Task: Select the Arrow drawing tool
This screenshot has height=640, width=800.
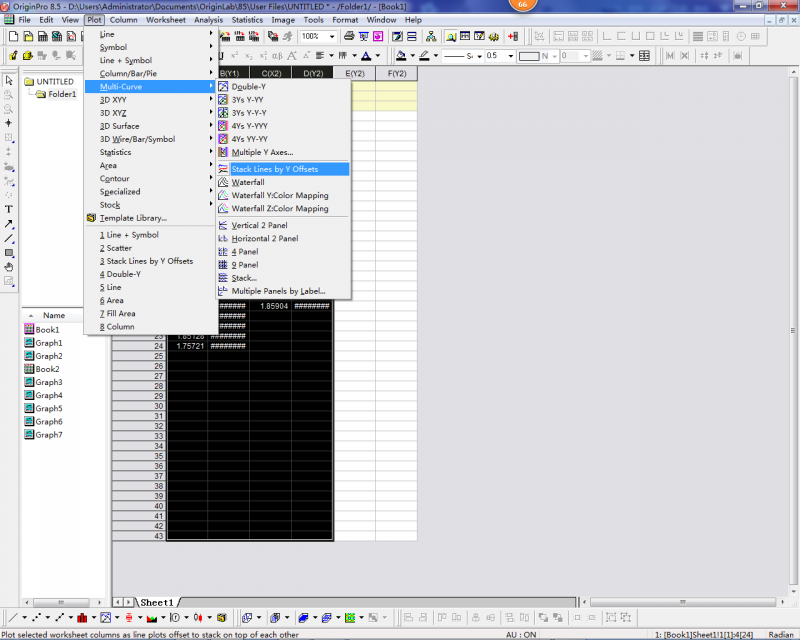Action: (9, 224)
